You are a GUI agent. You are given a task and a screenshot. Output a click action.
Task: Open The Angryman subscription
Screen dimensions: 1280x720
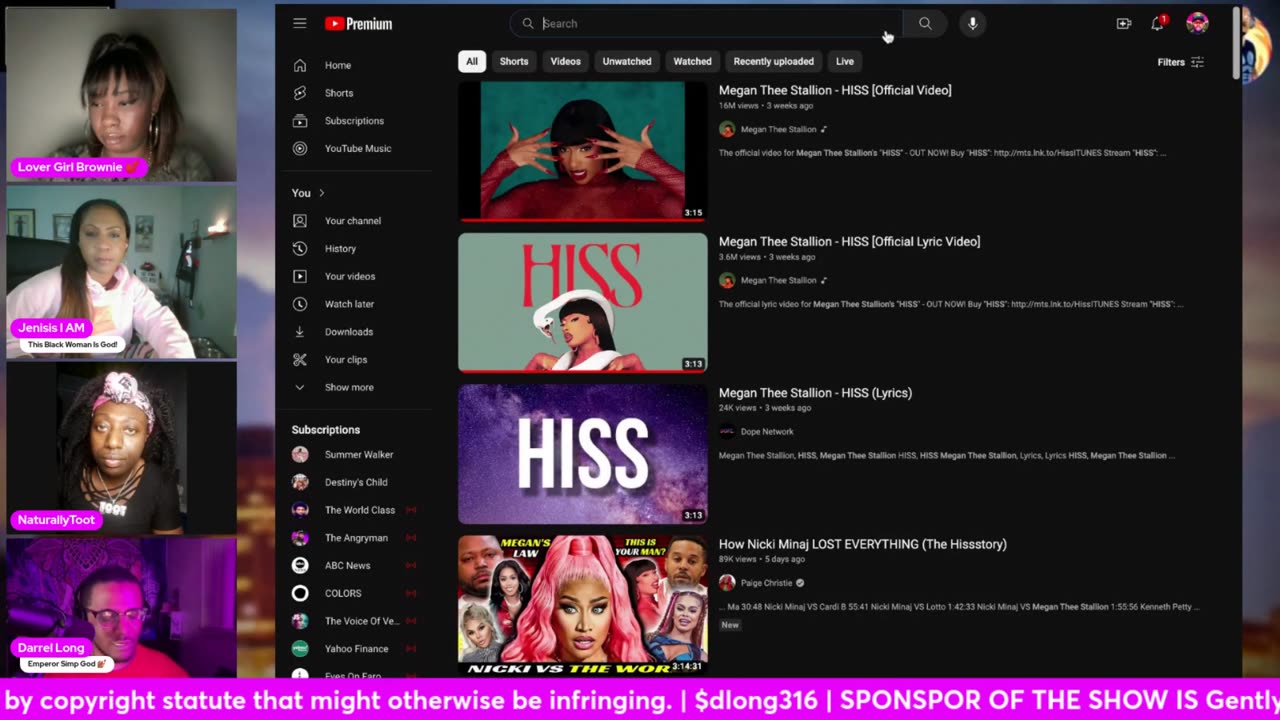(355, 538)
